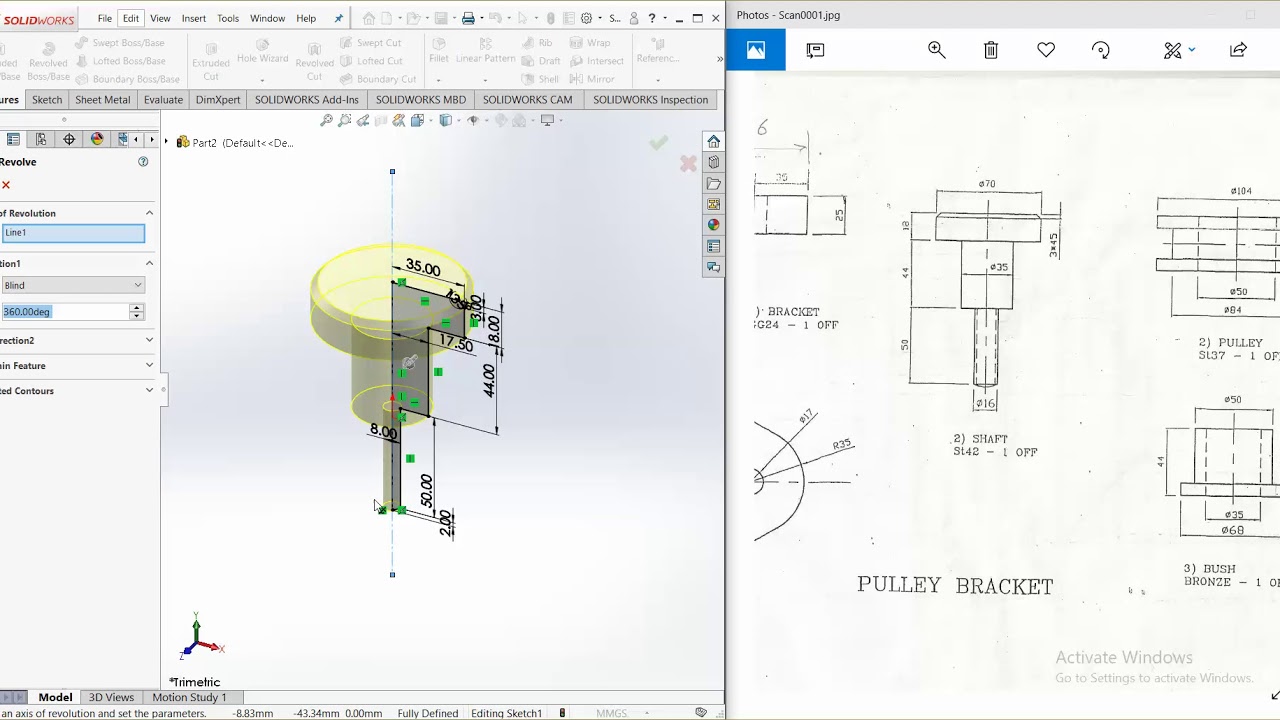The height and width of the screenshot is (720, 1280).
Task: Click Zoom to Fit in view toolbar
Action: [x=326, y=120]
